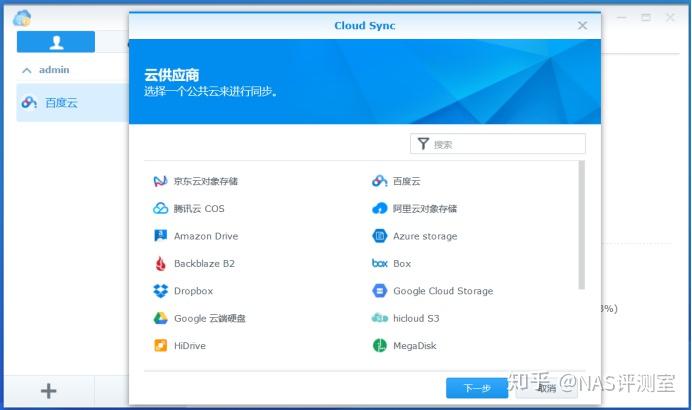Click the 阿里云对象存储 text label
Viewport: 692px width, 410px height.
(x=425, y=208)
